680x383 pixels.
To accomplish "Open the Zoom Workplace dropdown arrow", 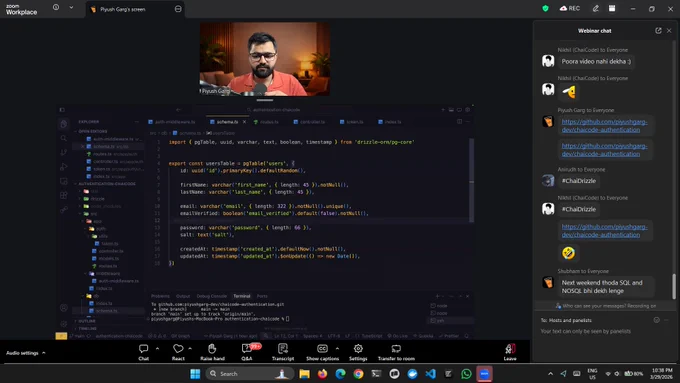I will (71, 7).
